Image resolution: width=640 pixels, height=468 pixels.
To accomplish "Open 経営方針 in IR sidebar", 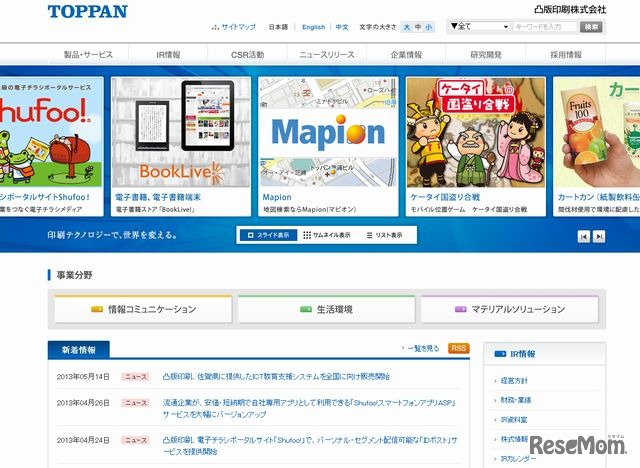I will coord(514,381).
